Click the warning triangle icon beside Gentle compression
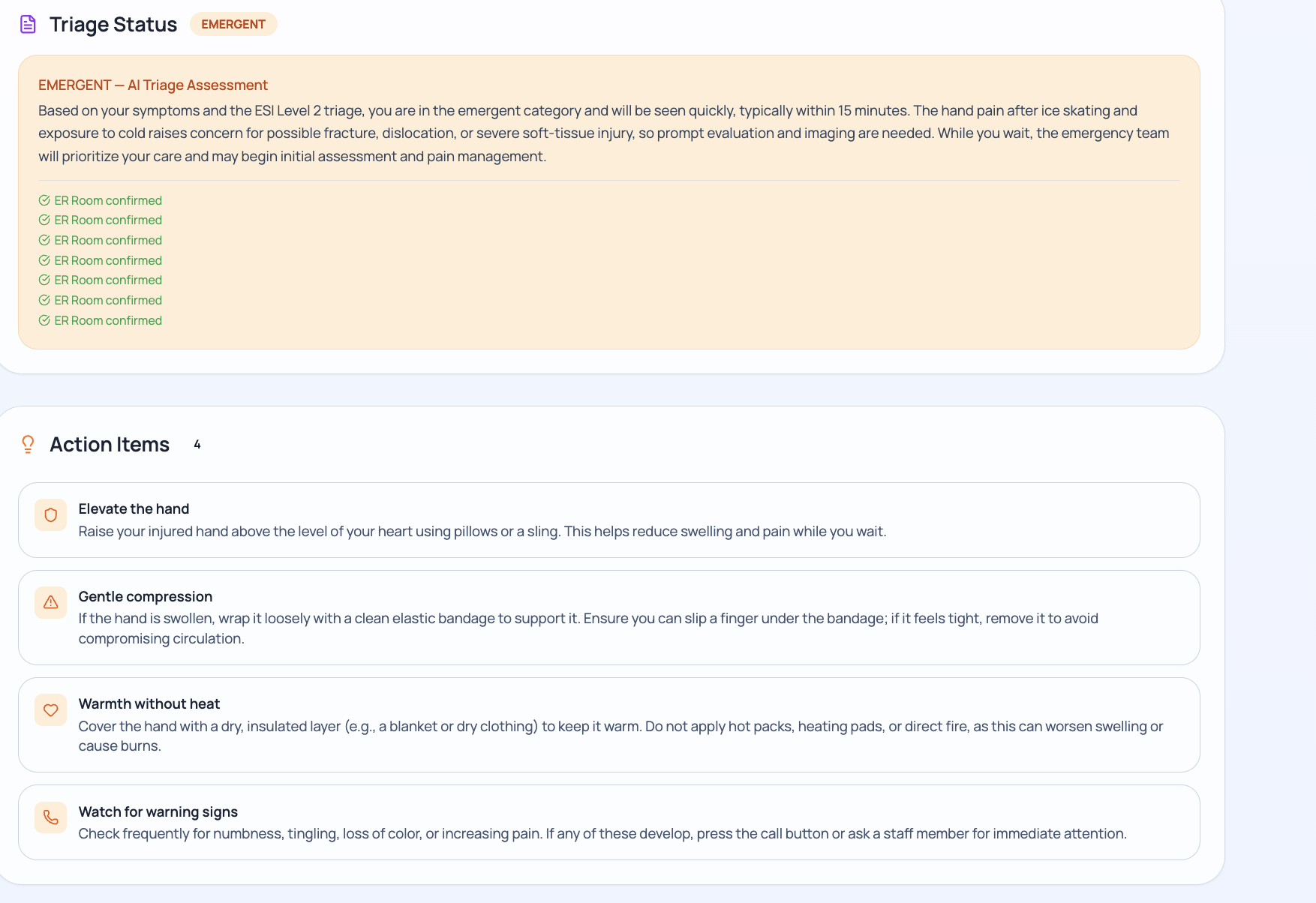This screenshot has height=903, width=1316. click(50, 602)
